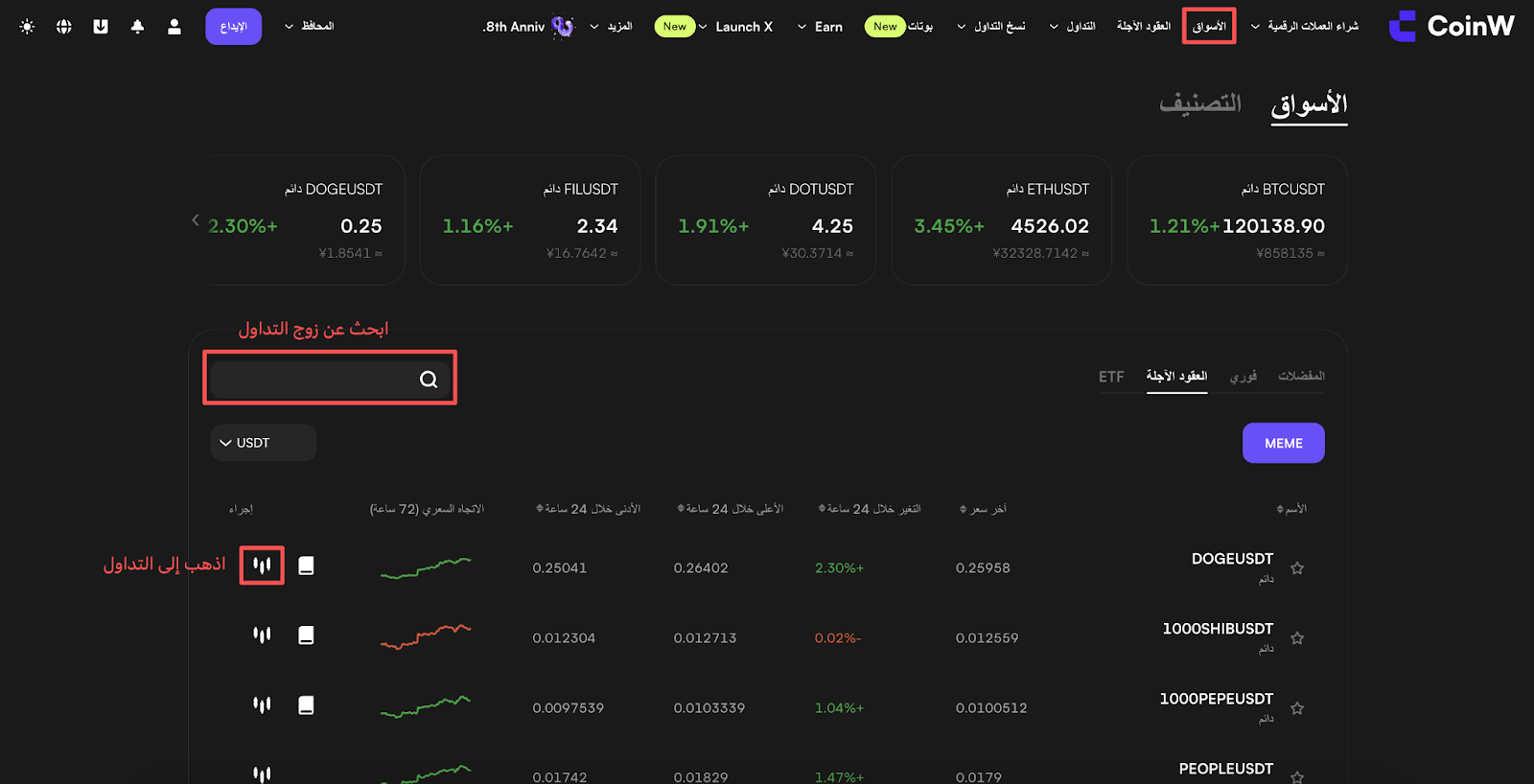The image size is (1534, 784).
Task: Open the details book icon for DOGEUSDT
Action: 306,565
